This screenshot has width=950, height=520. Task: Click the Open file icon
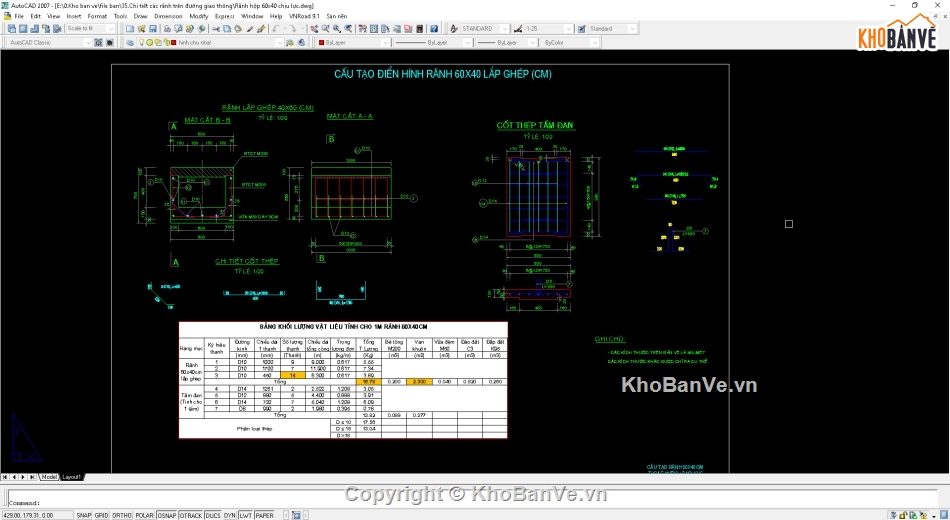coord(141,28)
